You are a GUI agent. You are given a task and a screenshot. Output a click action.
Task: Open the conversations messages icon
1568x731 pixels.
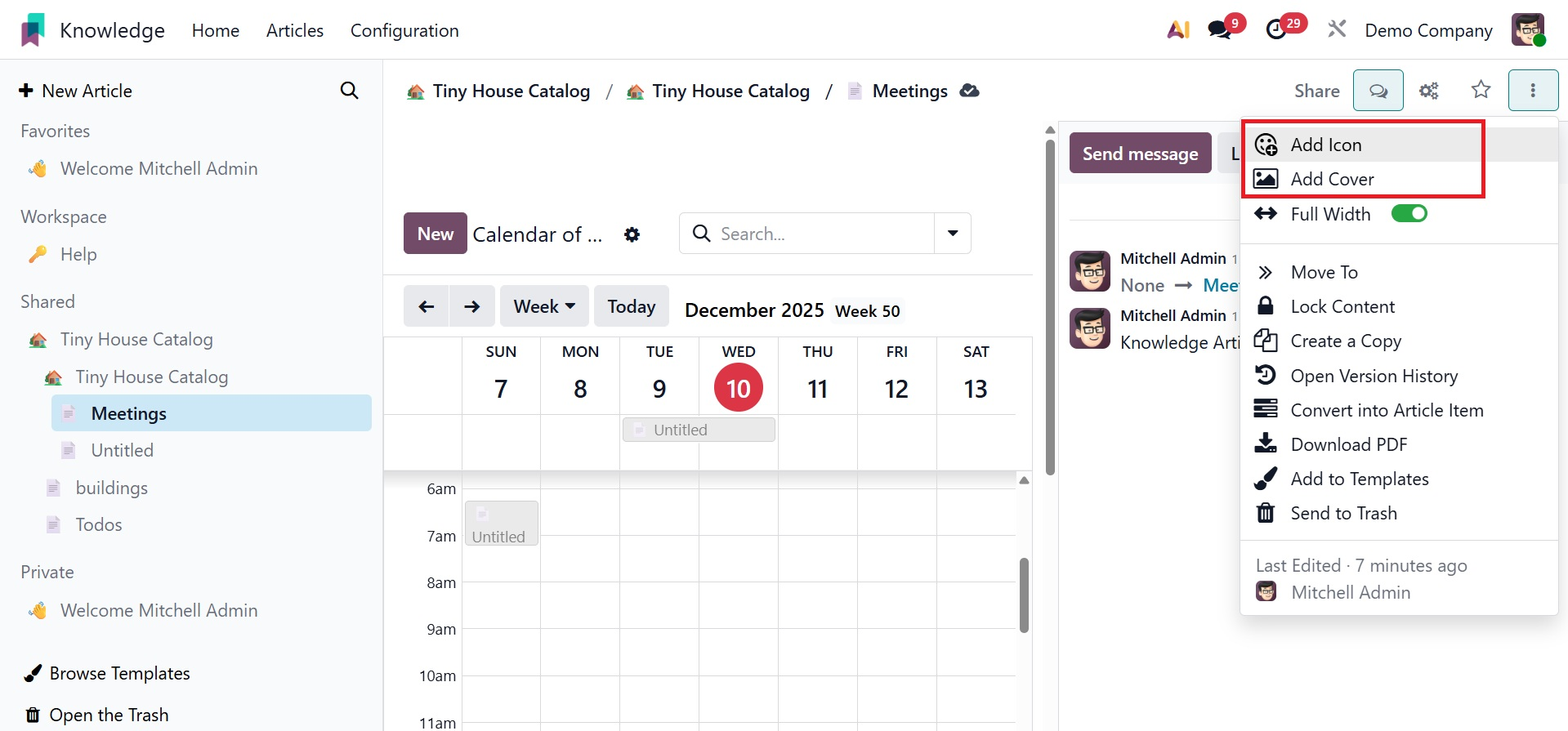pyautogui.click(x=1220, y=30)
